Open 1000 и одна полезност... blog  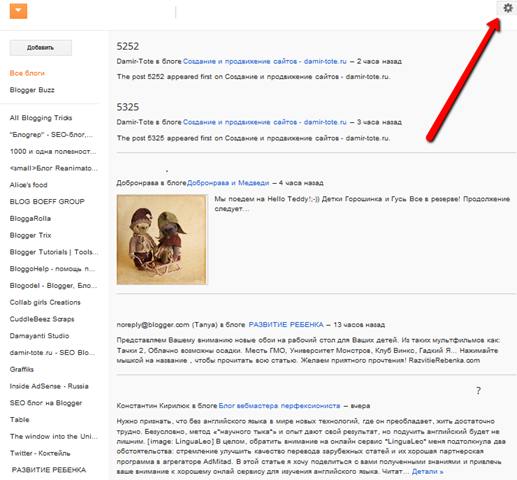[53, 151]
